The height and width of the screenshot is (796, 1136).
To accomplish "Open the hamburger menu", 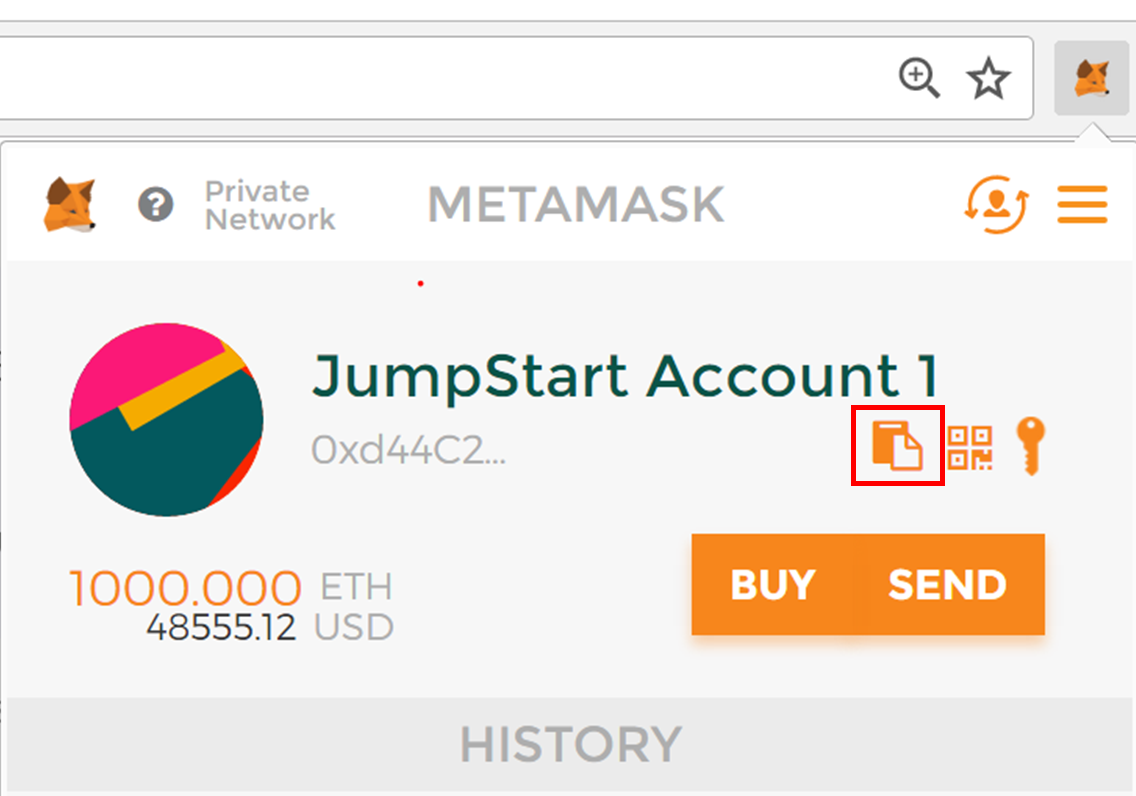I will pos(1082,205).
